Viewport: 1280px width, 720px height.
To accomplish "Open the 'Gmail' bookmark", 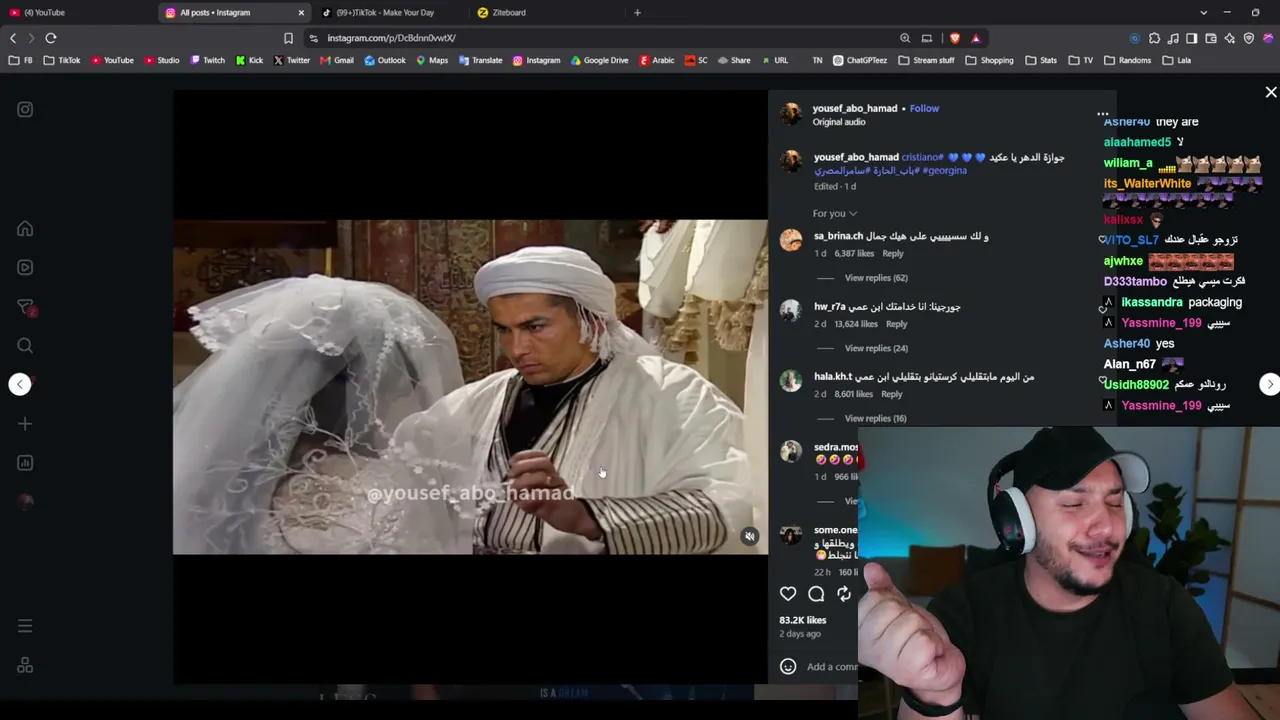I will (x=336, y=60).
